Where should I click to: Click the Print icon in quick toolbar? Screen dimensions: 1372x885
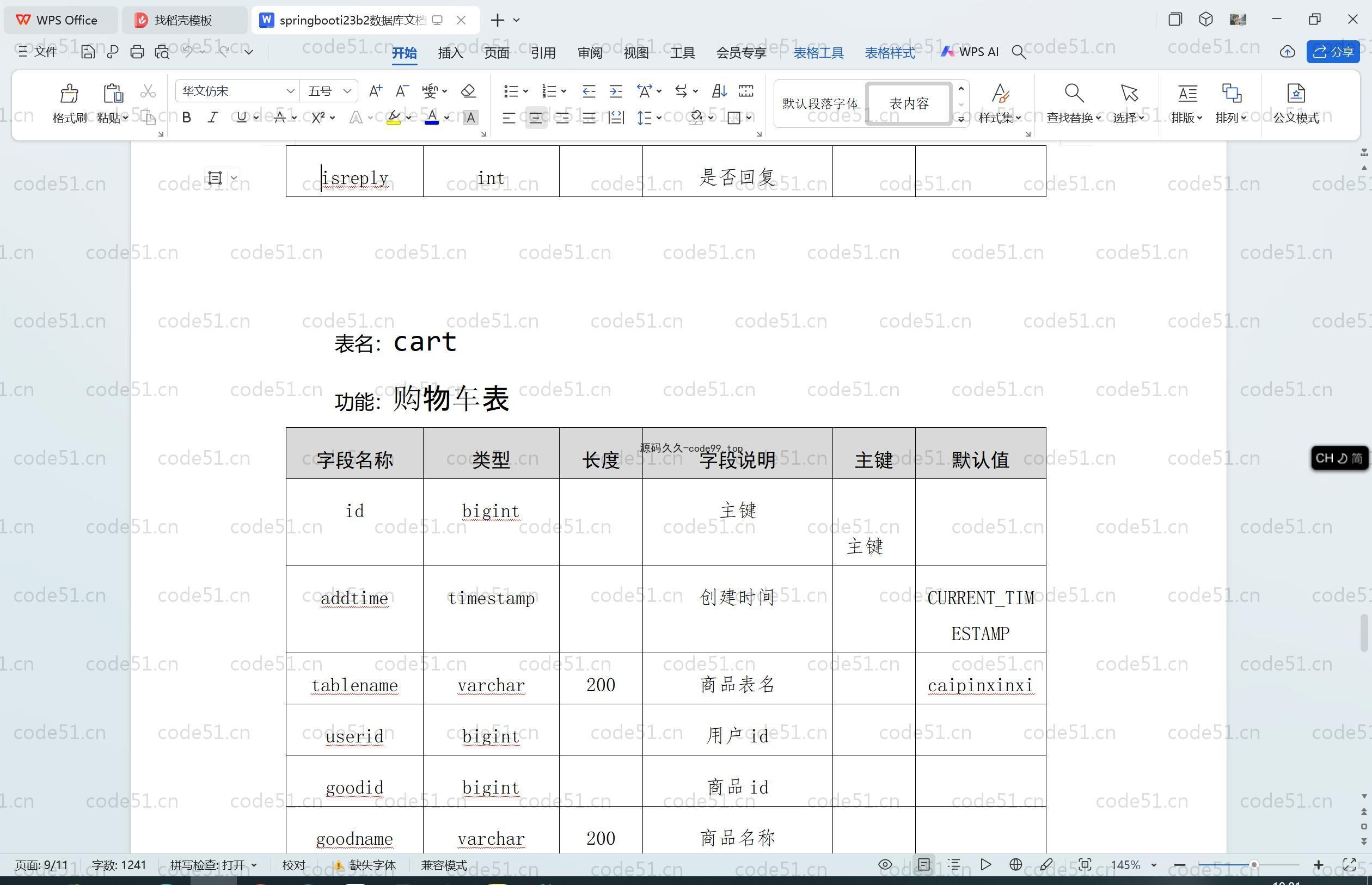coord(137,52)
